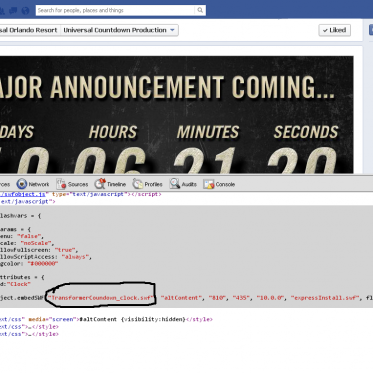
Task: Open Facebook notifications globe icon
Action: tap(25, 11)
